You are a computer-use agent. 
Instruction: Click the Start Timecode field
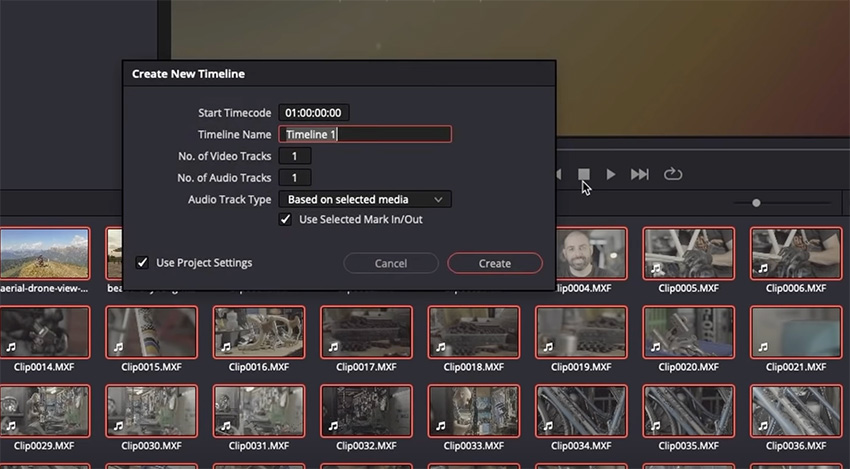click(x=314, y=113)
